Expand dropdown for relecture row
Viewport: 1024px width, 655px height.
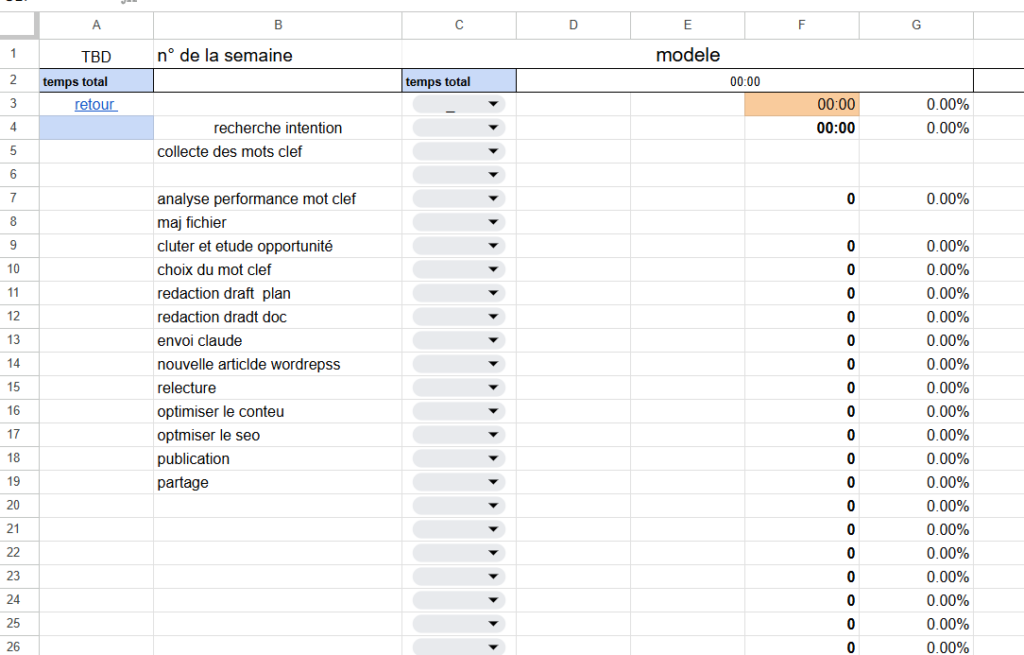point(458,388)
